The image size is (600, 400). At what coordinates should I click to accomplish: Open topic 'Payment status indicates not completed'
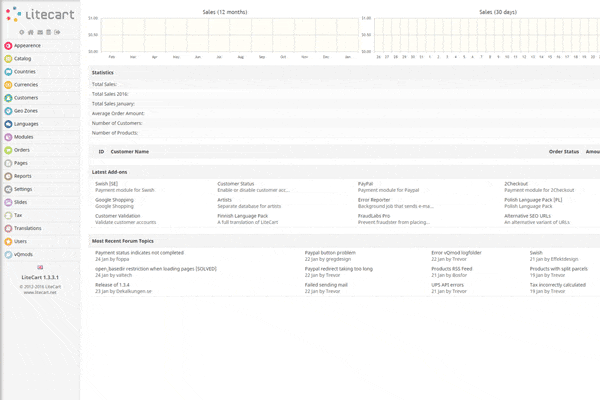coord(139,253)
